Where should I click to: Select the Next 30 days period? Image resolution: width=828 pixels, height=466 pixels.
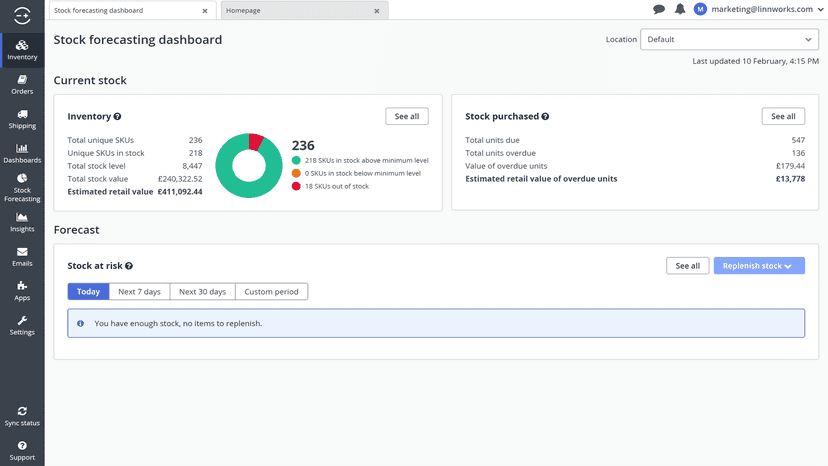[202, 292]
